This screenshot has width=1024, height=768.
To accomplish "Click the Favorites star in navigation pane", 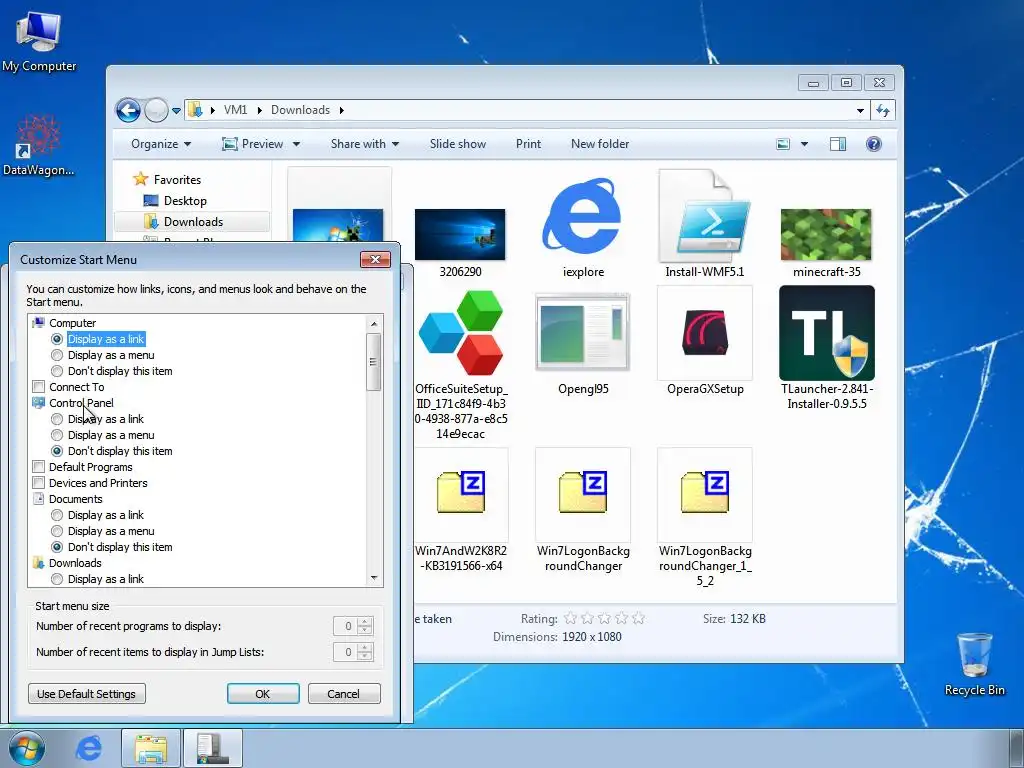I will click(x=140, y=179).
